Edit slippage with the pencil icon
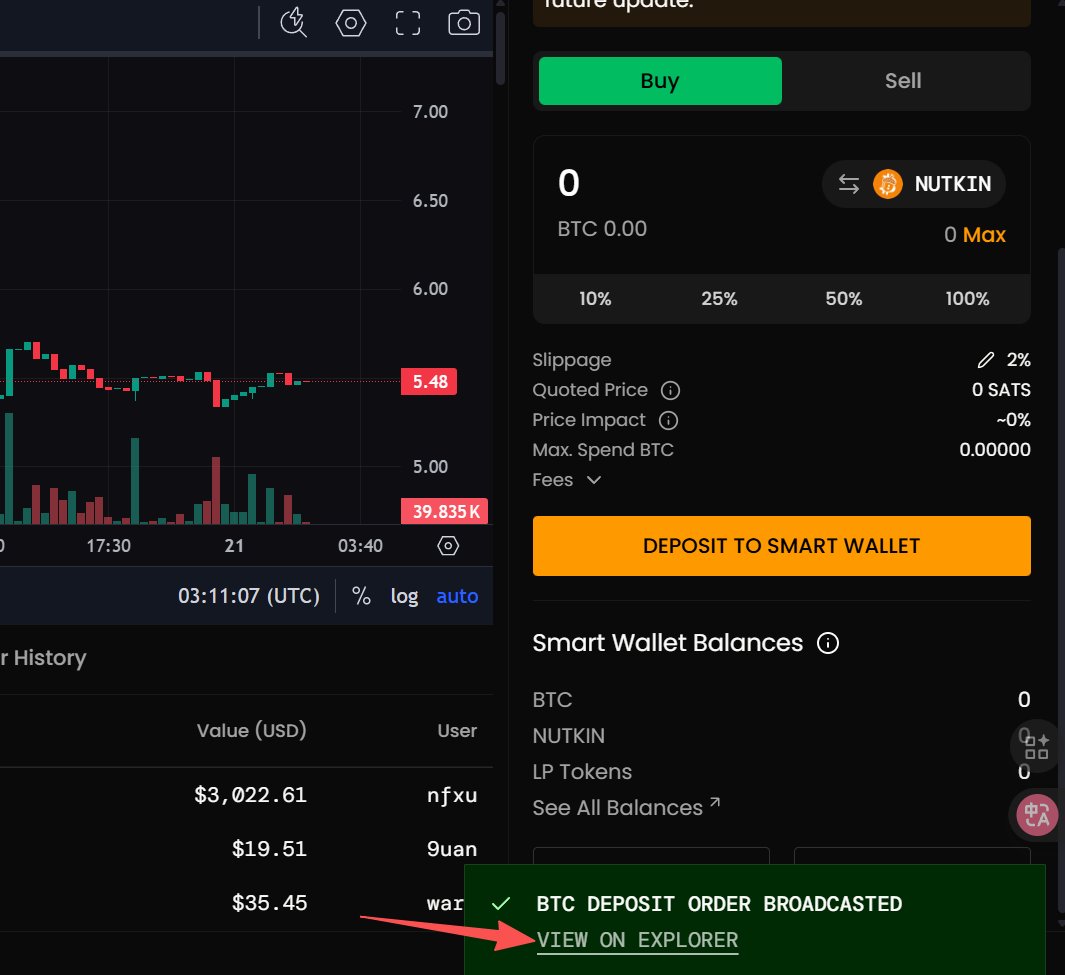Image resolution: width=1065 pixels, height=975 pixels. pyautogui.click(x=986, y=360)
